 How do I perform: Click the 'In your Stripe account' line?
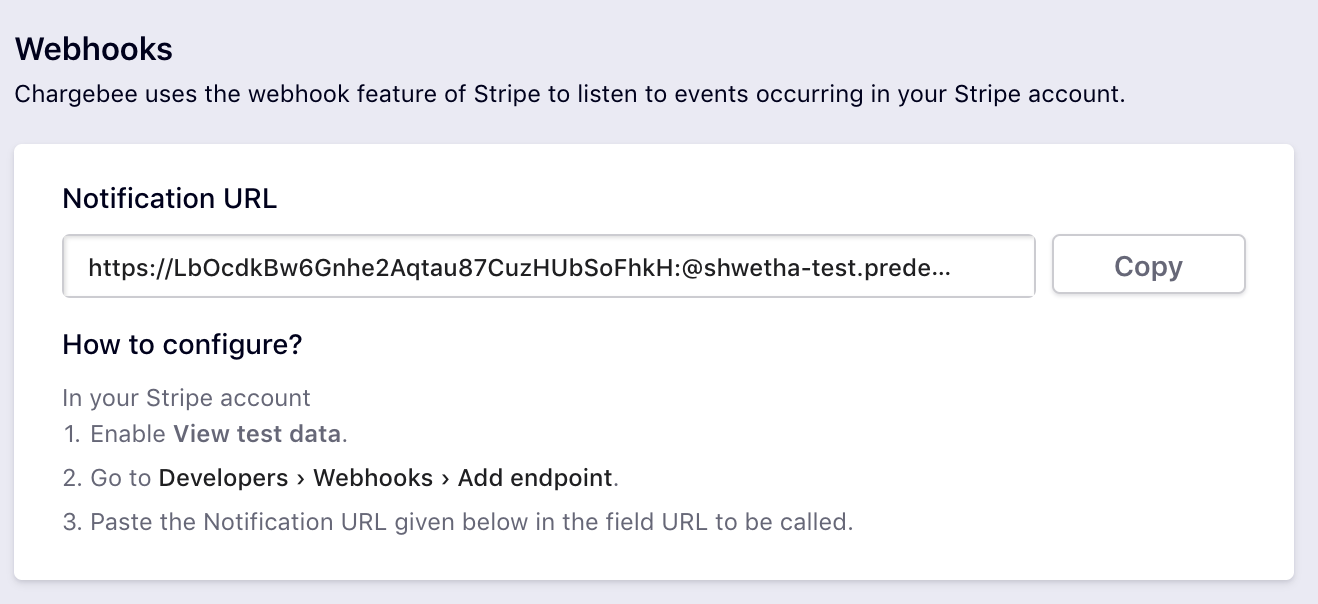point(186,398)
